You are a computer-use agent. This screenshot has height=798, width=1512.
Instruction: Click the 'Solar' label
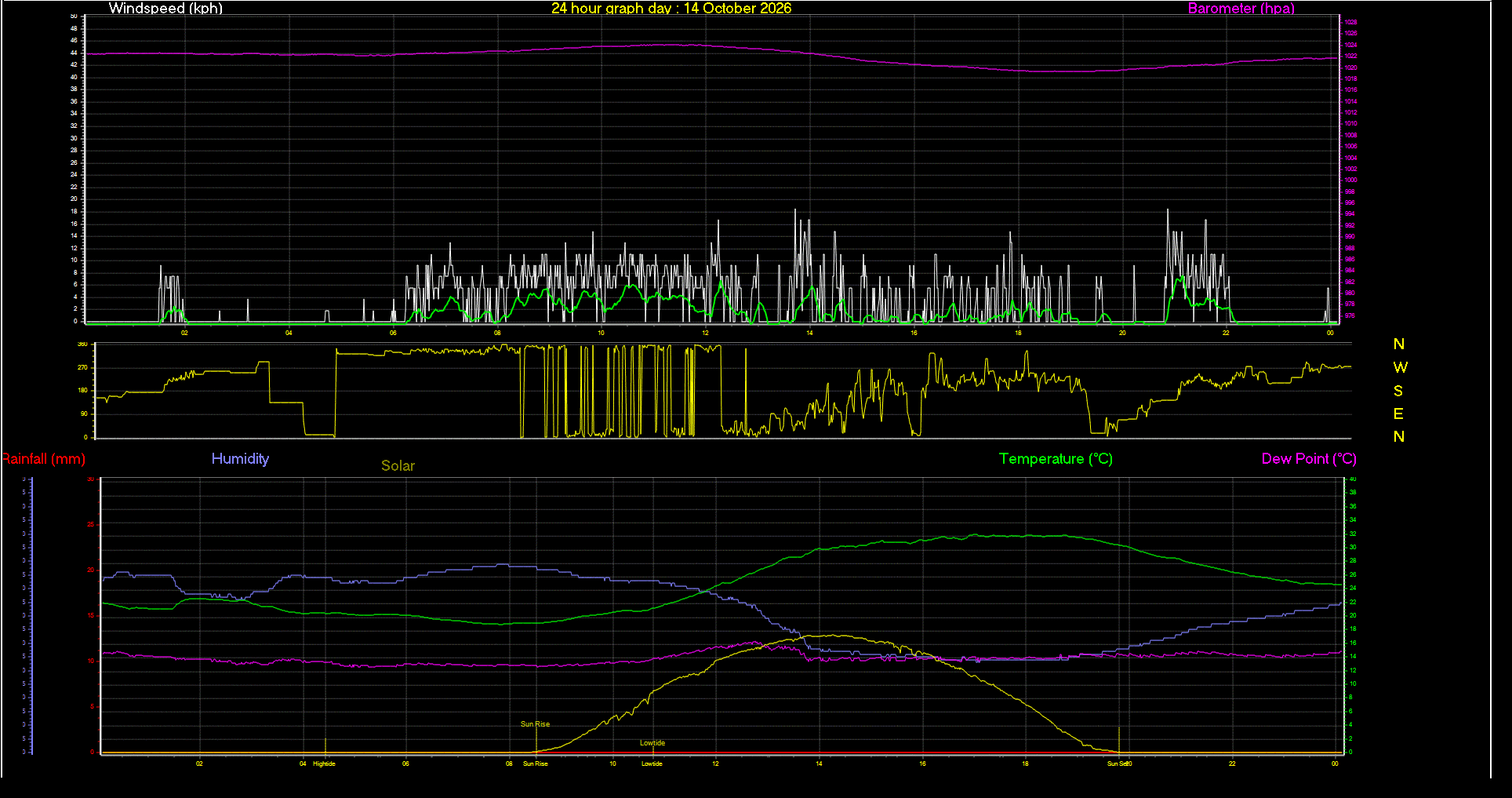pos(398,466)
